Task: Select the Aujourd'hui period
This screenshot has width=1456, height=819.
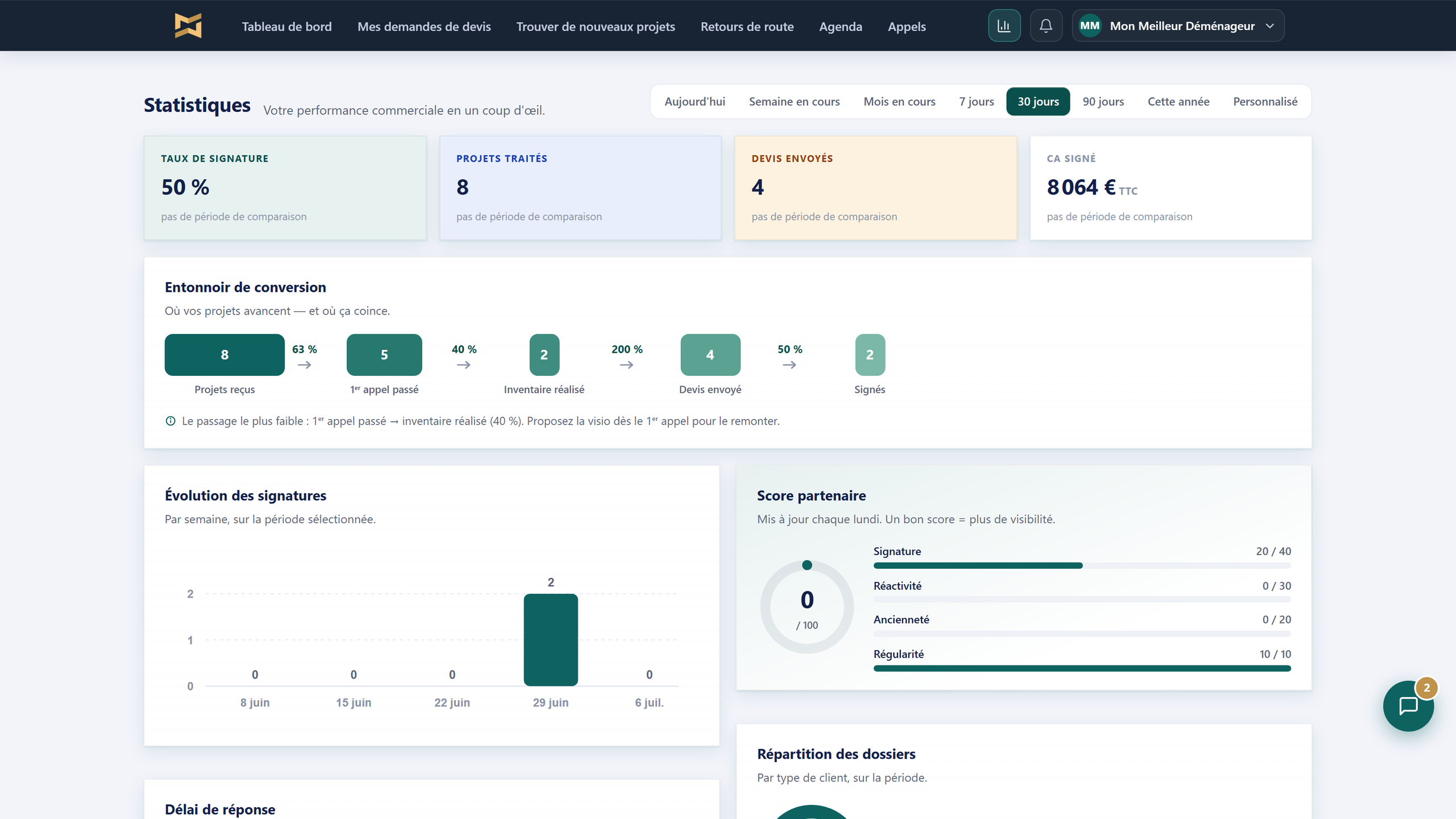Action: click(694, 101)
